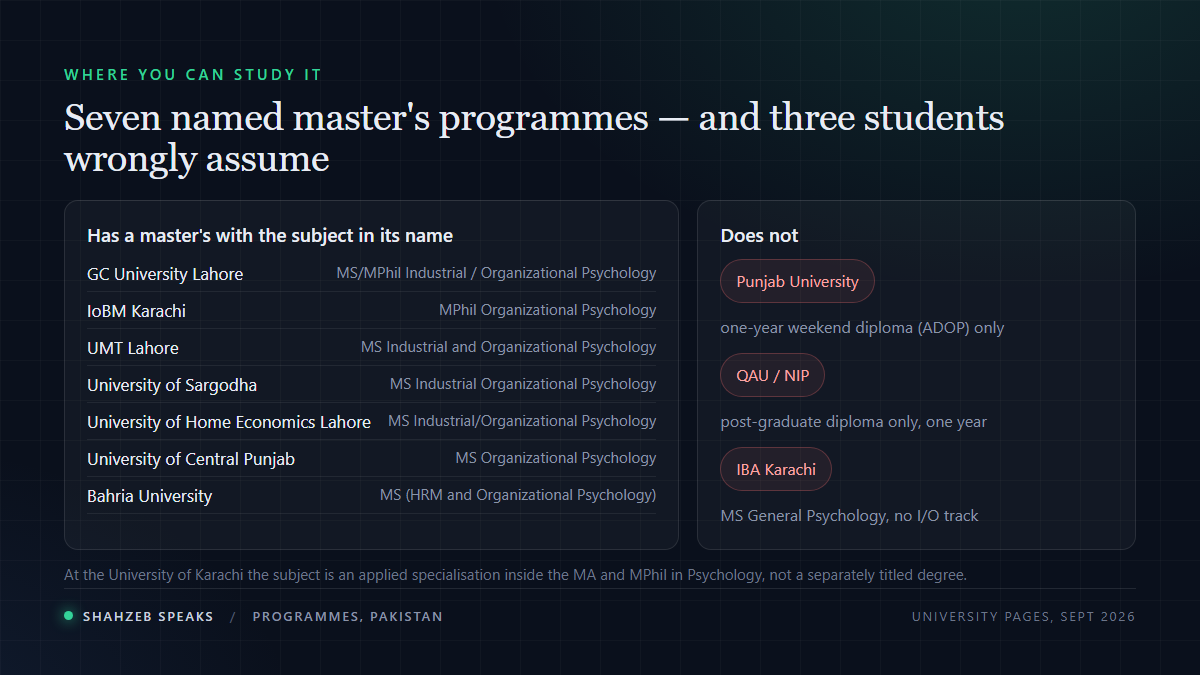Click the 'Seven named master's programmes' headline
Image resolution: width=1200 pixels, height=675 pixels.
coord(534,138)
